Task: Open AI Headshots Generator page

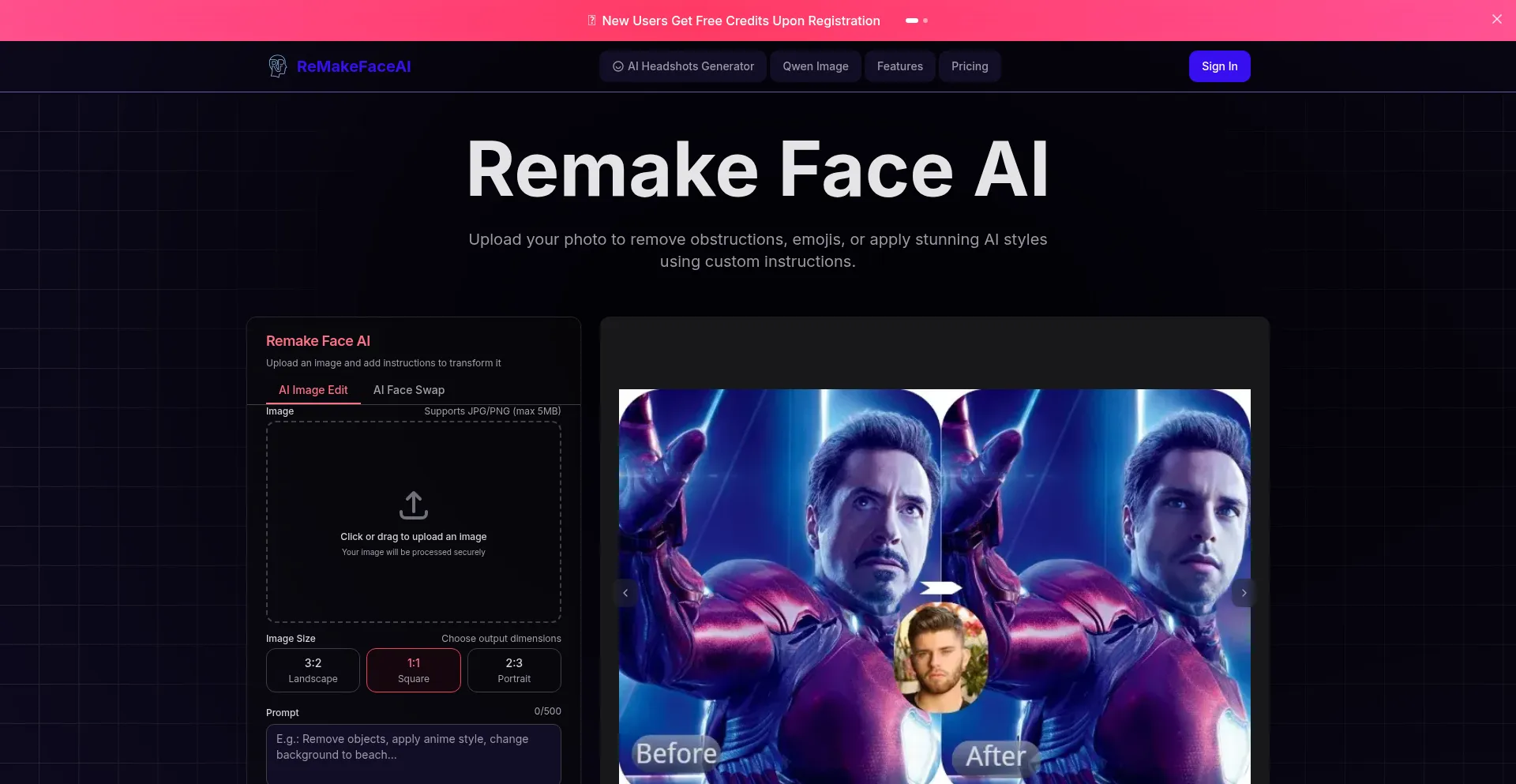Action: coord(683,66)
